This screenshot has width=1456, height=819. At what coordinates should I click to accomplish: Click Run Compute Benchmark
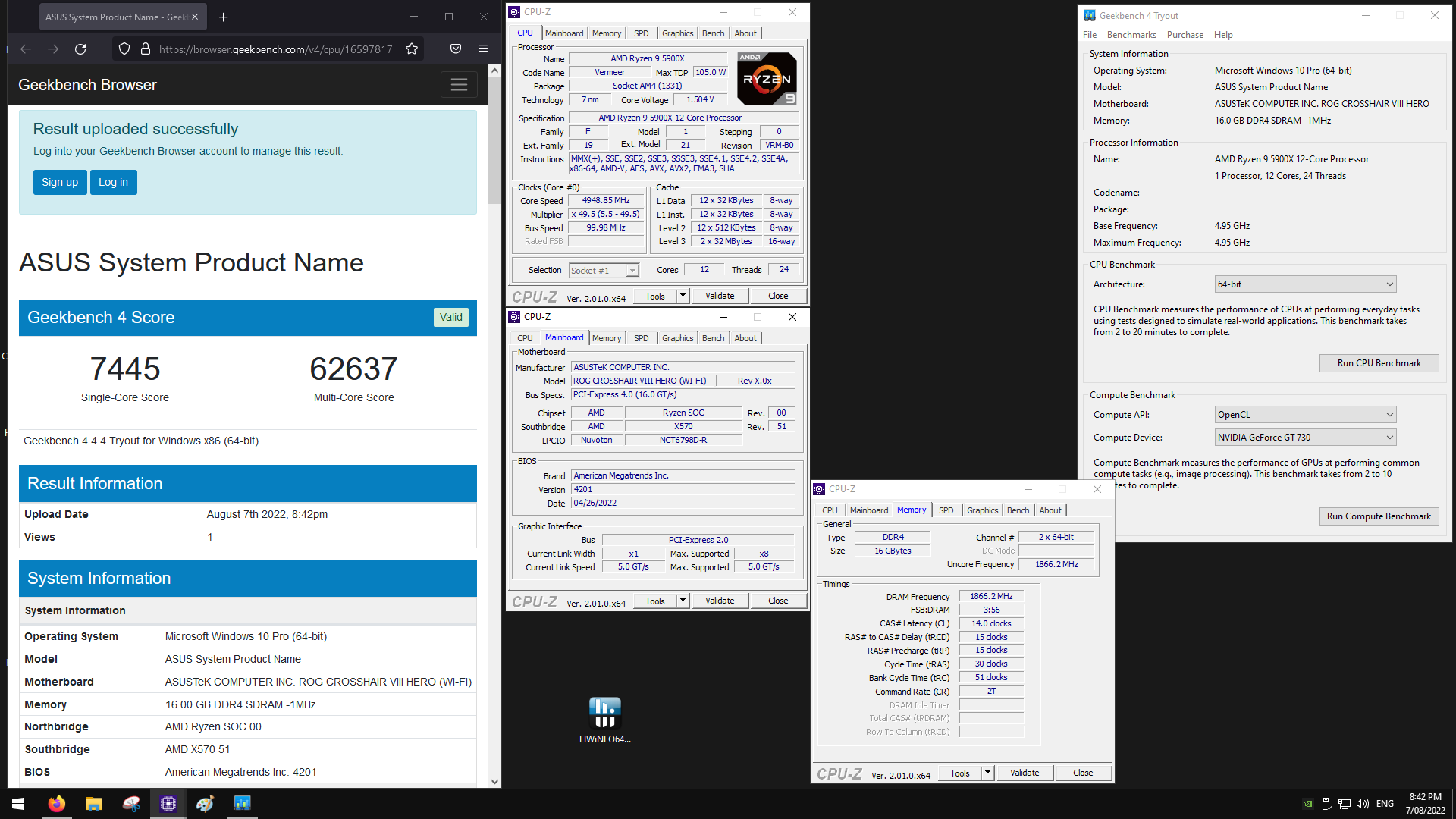coord(1379,516)
